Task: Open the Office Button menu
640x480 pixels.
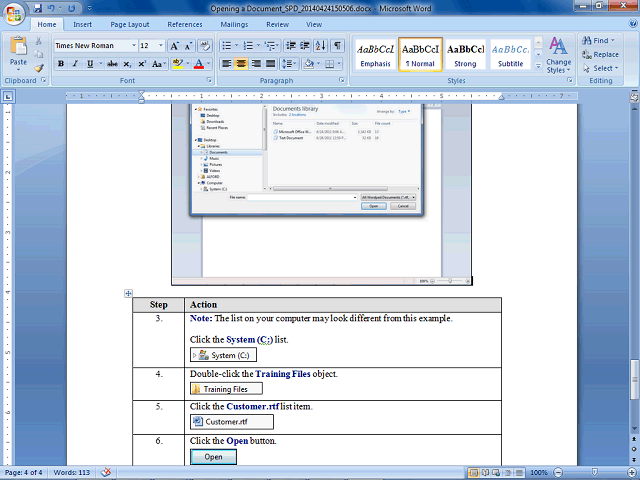Action: [x=13, y=15]
